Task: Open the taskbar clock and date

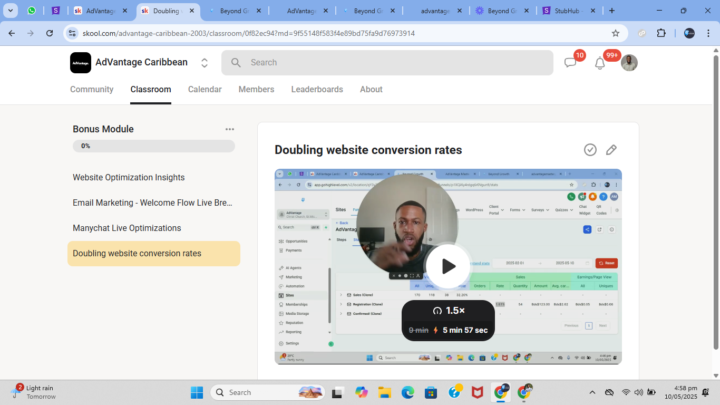Action: click(681, 392)
